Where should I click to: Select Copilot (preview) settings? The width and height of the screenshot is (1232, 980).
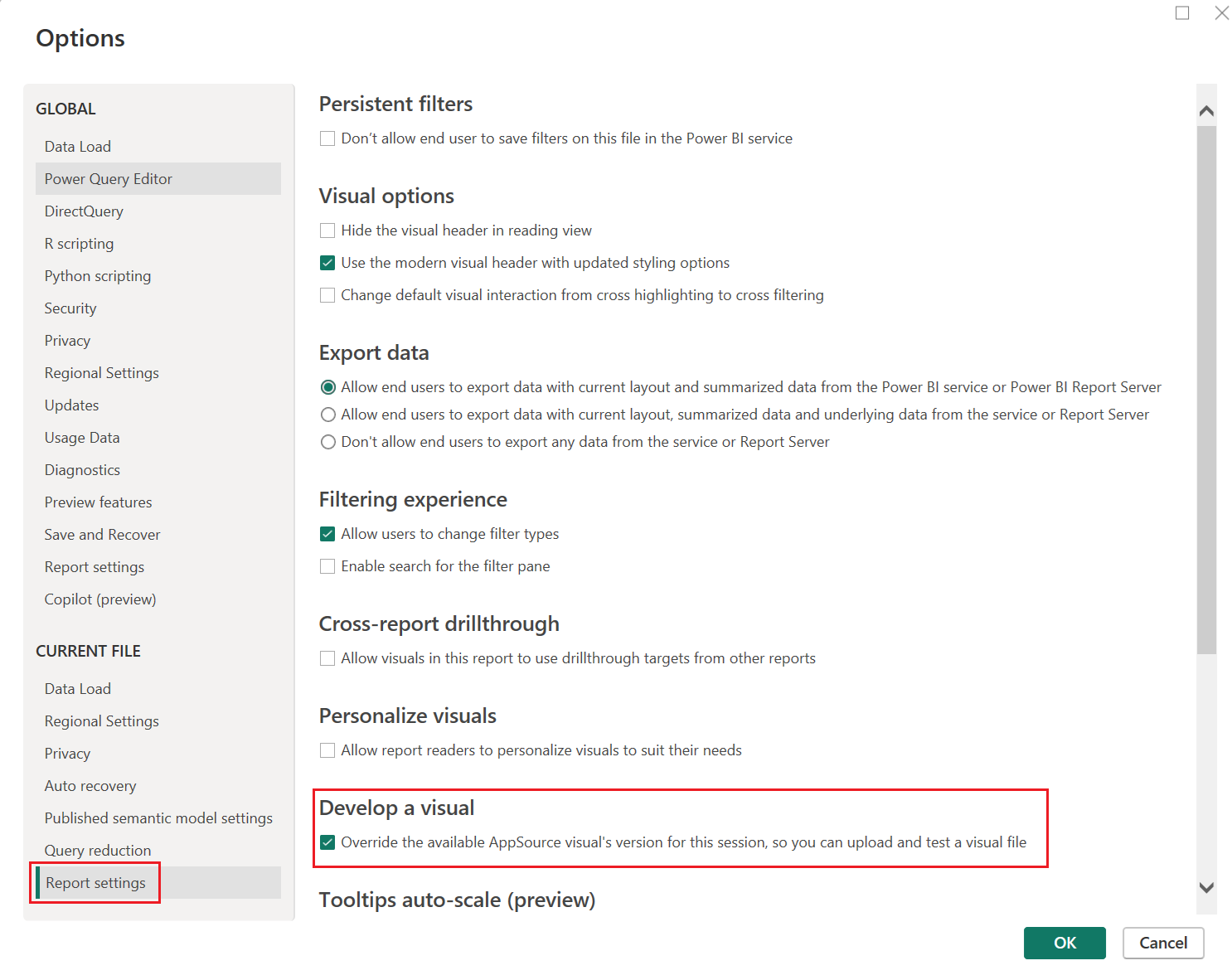(x=99, y=599)
